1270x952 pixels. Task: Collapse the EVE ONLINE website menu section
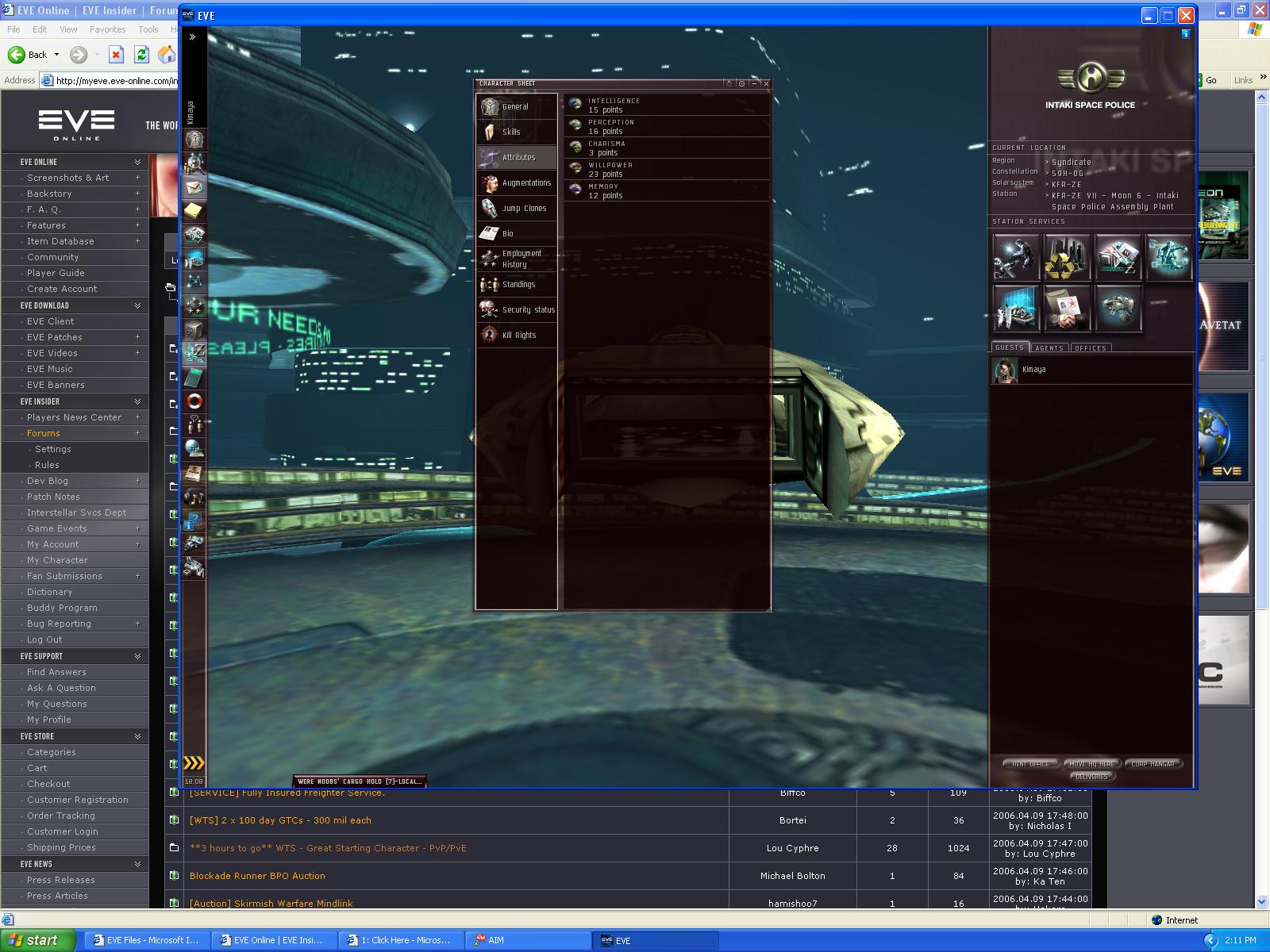(x=137, y=162)
